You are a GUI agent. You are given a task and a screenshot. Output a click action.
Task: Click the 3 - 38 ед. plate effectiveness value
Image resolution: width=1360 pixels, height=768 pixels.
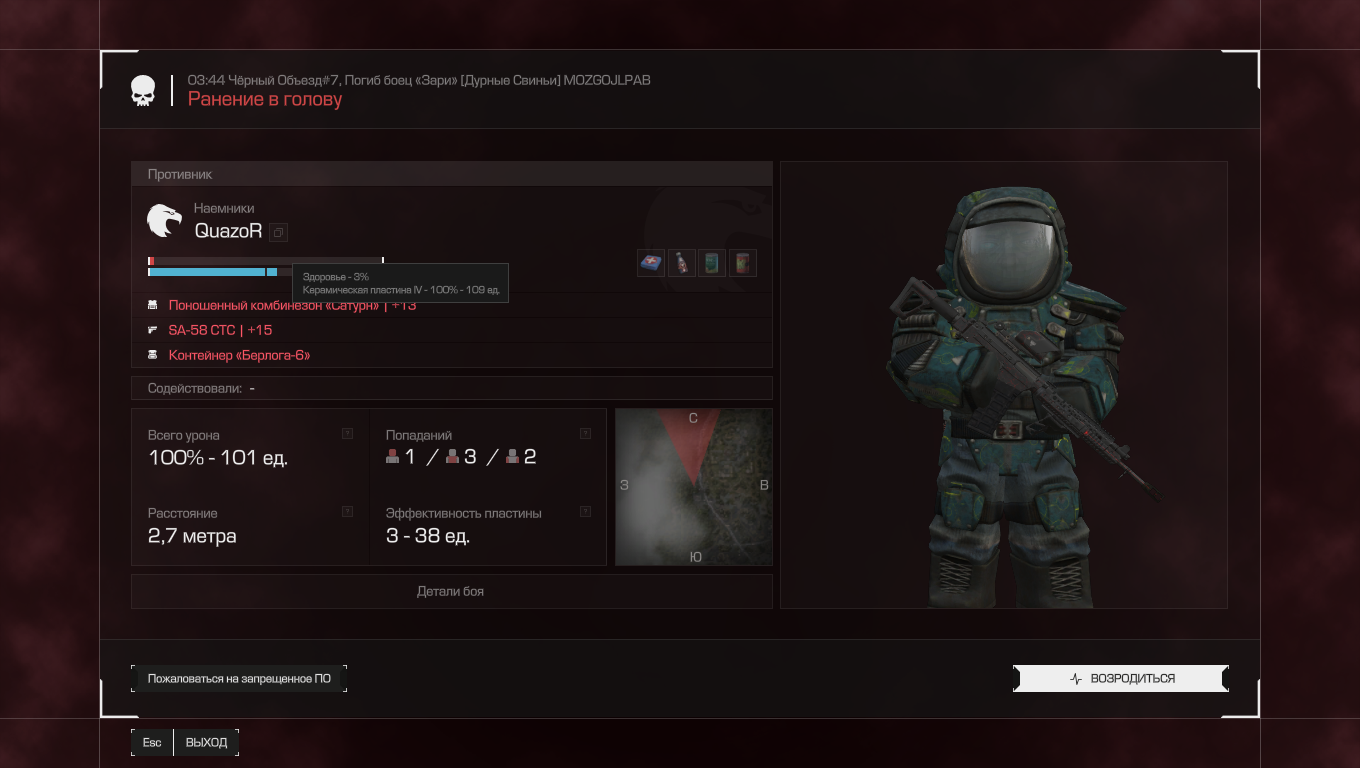tap(428, 536)
